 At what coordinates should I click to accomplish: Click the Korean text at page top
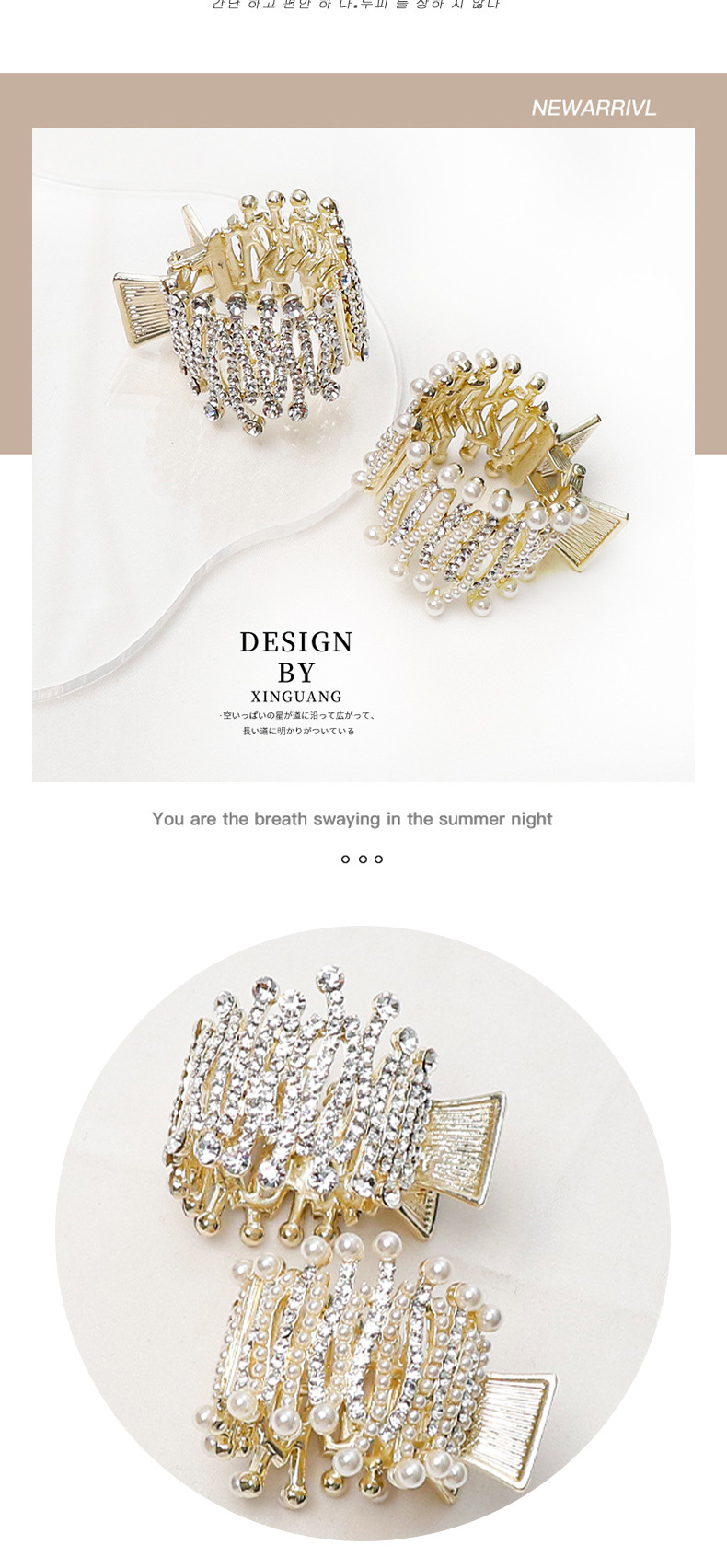[x=356, y=5]
